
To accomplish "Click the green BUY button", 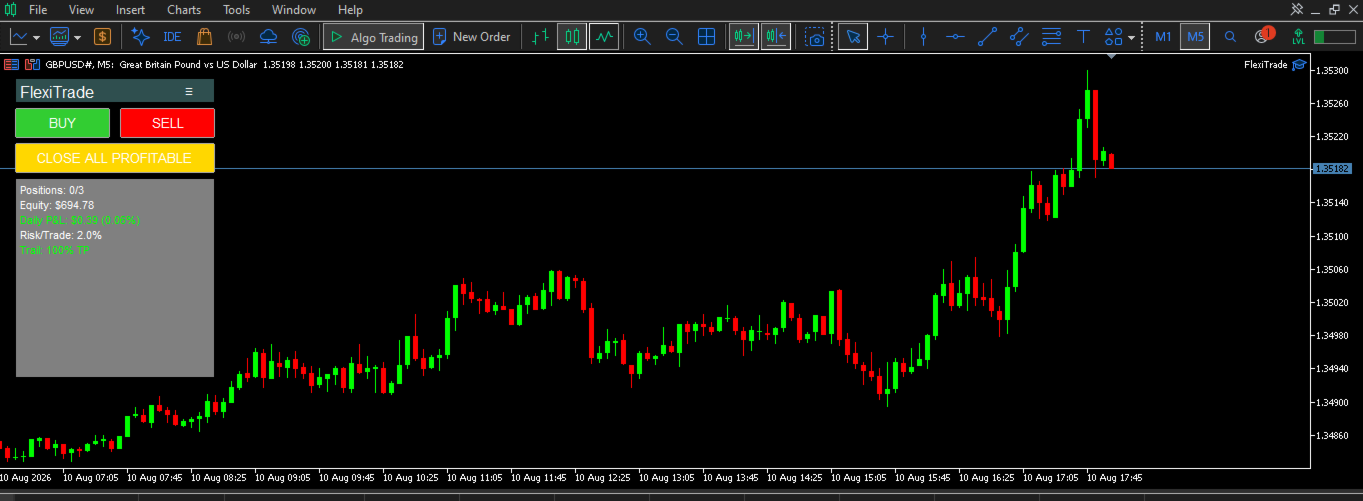I will pos(62,123).
